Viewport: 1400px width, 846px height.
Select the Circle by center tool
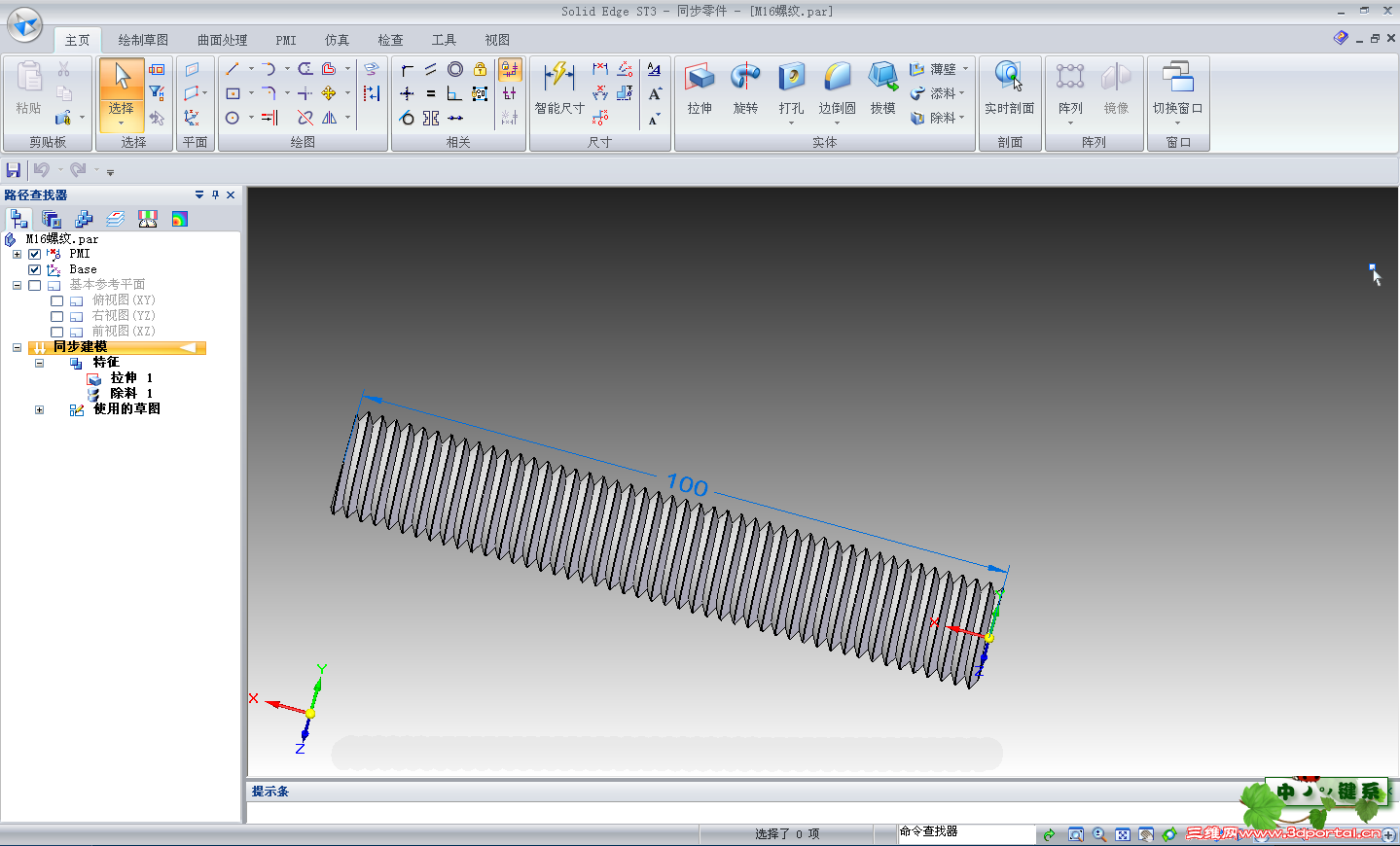(233, 118)
